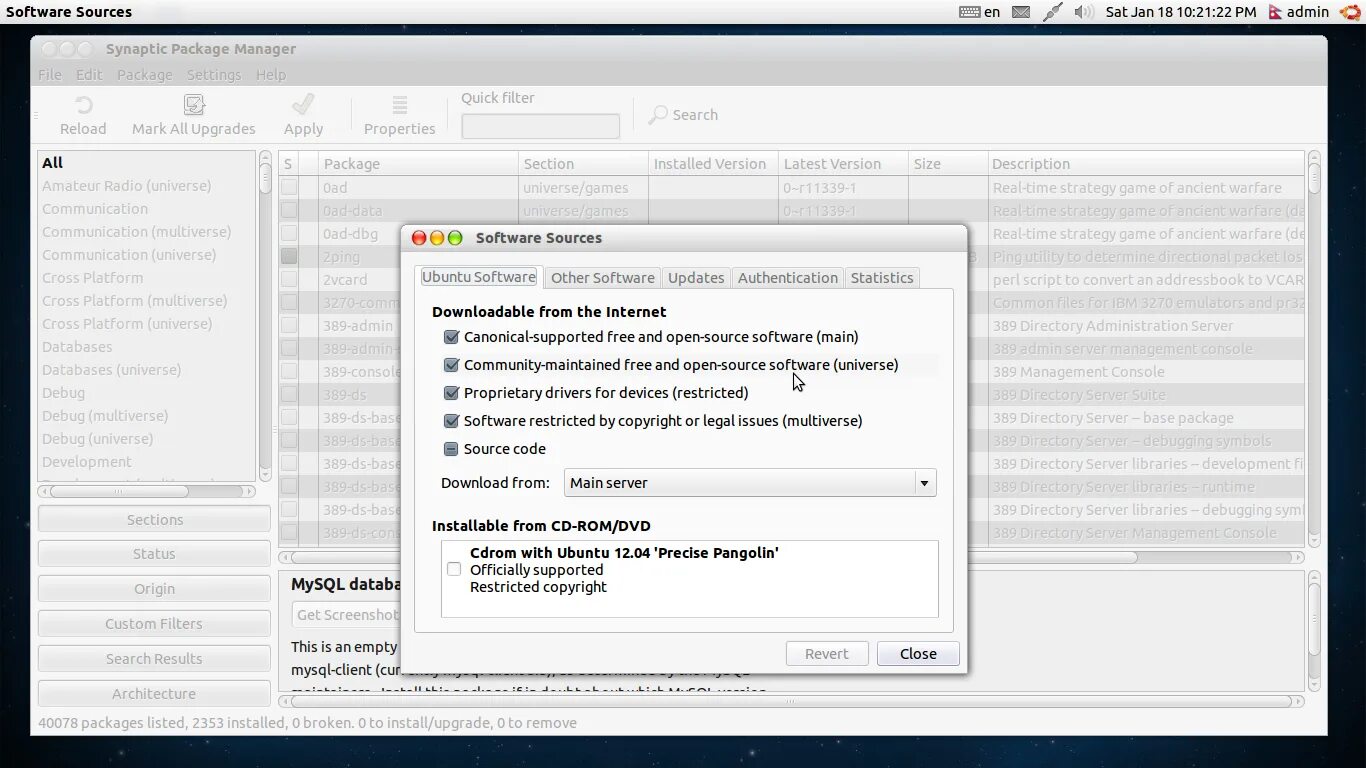Open the keyboard layout indicator in top panel
The width and height of the screenshot is (1366, 768).
click(x=979, y=12)
